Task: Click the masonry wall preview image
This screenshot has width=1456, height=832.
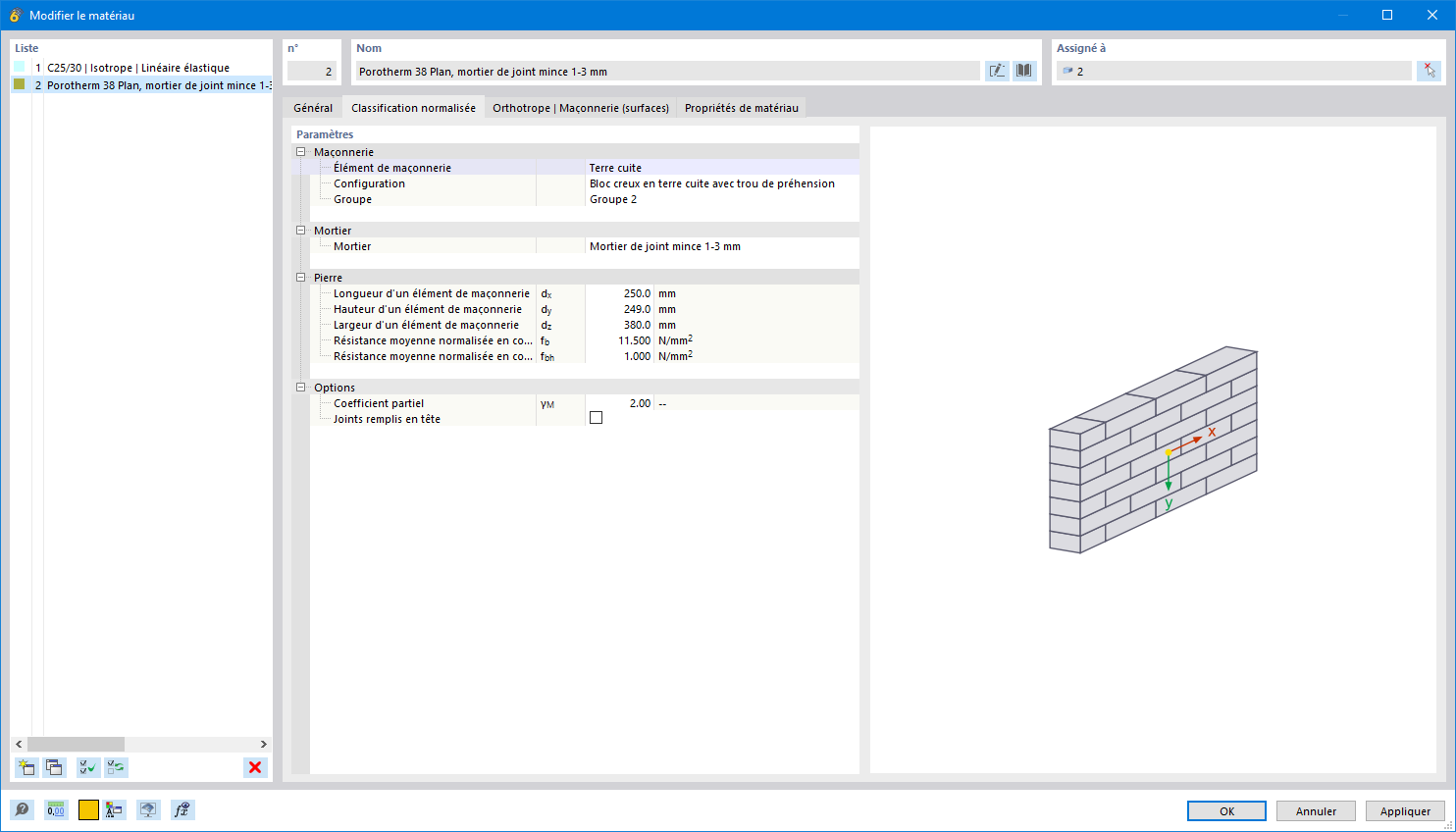Action: pos(1153,449)
